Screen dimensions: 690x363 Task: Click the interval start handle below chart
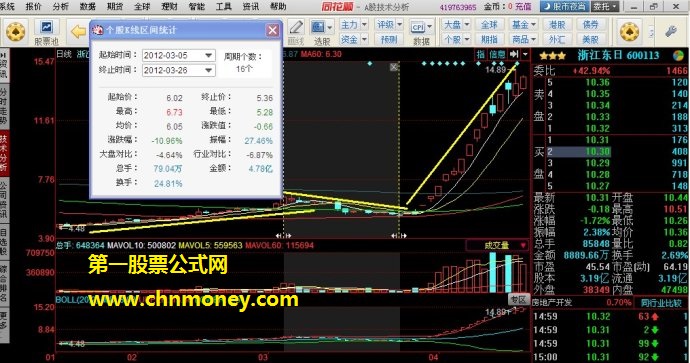pos(283,236)
